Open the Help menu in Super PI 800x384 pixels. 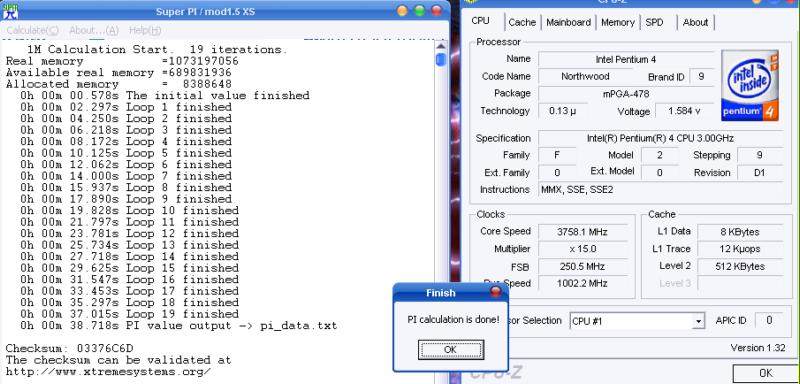coord(145,31)
